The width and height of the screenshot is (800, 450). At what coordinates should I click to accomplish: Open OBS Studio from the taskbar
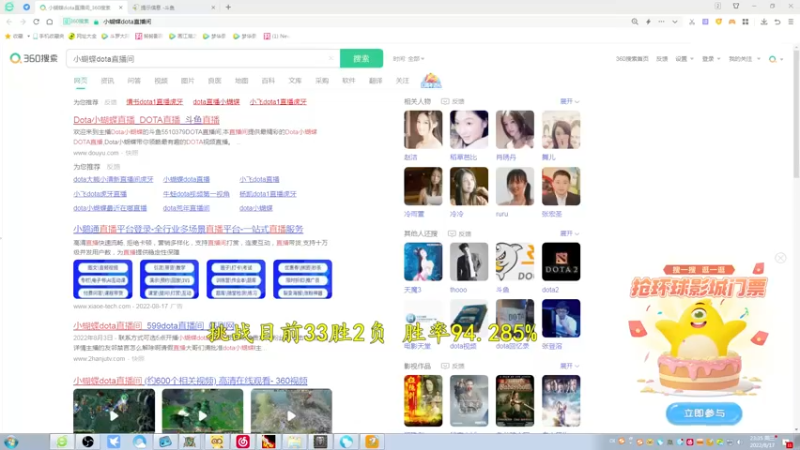[x=88, y=441]
